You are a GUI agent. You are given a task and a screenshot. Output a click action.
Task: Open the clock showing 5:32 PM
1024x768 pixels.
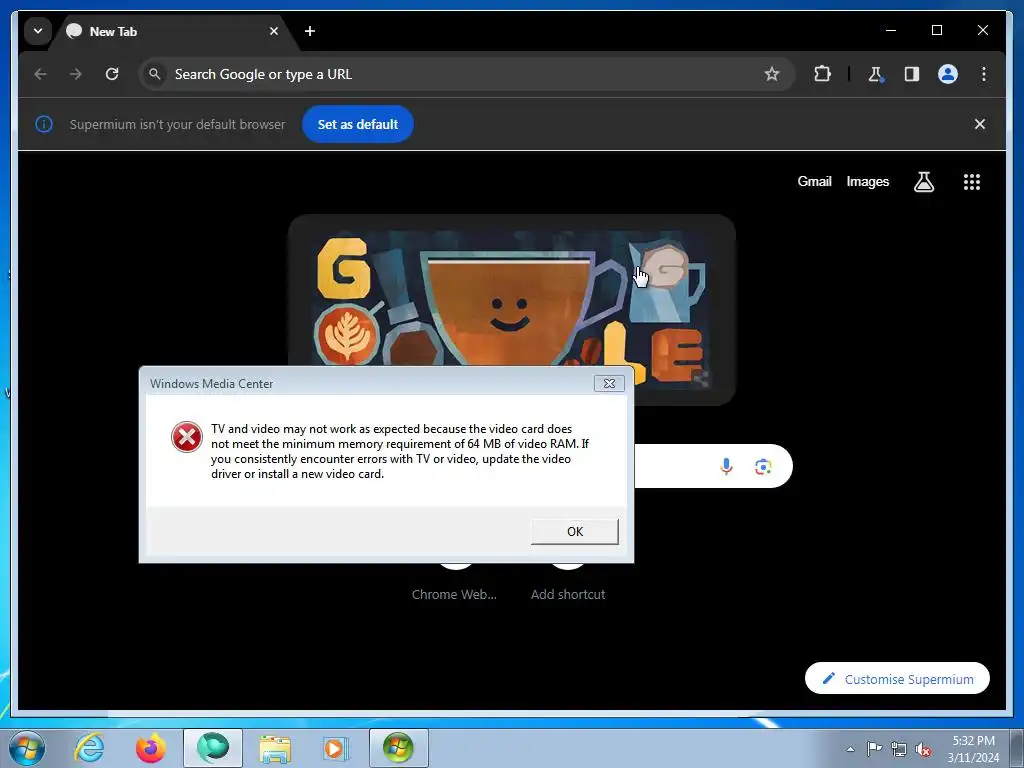point(973,749)
